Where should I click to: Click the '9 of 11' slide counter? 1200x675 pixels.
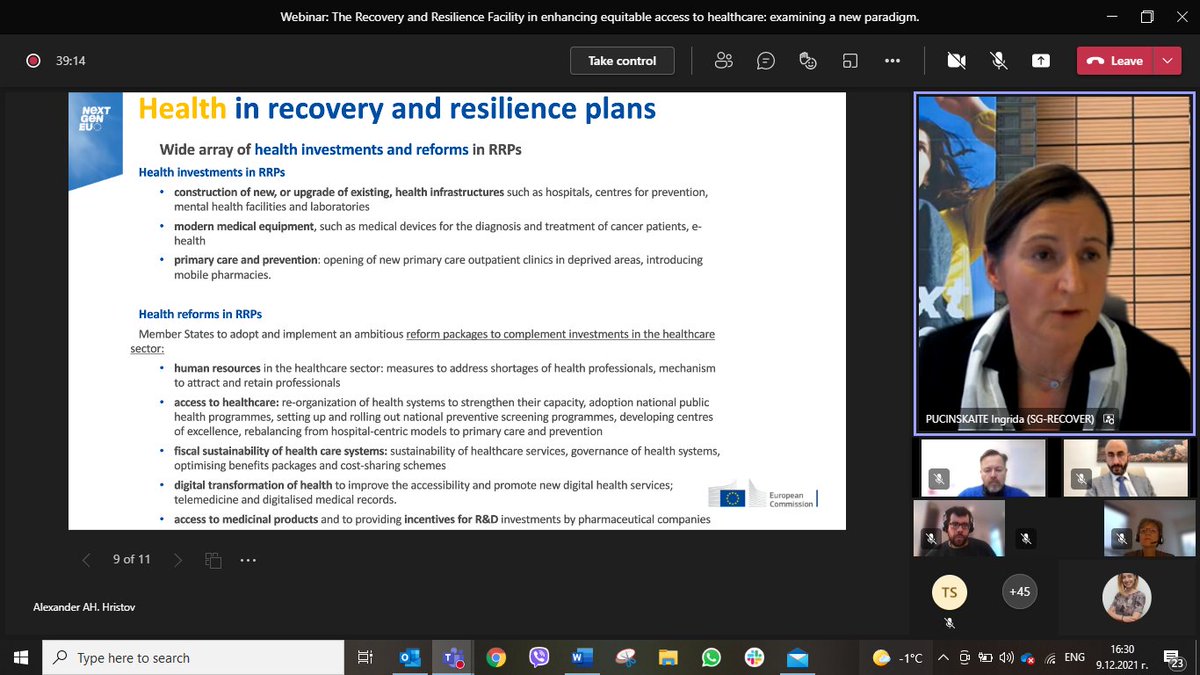click(132, 560)
